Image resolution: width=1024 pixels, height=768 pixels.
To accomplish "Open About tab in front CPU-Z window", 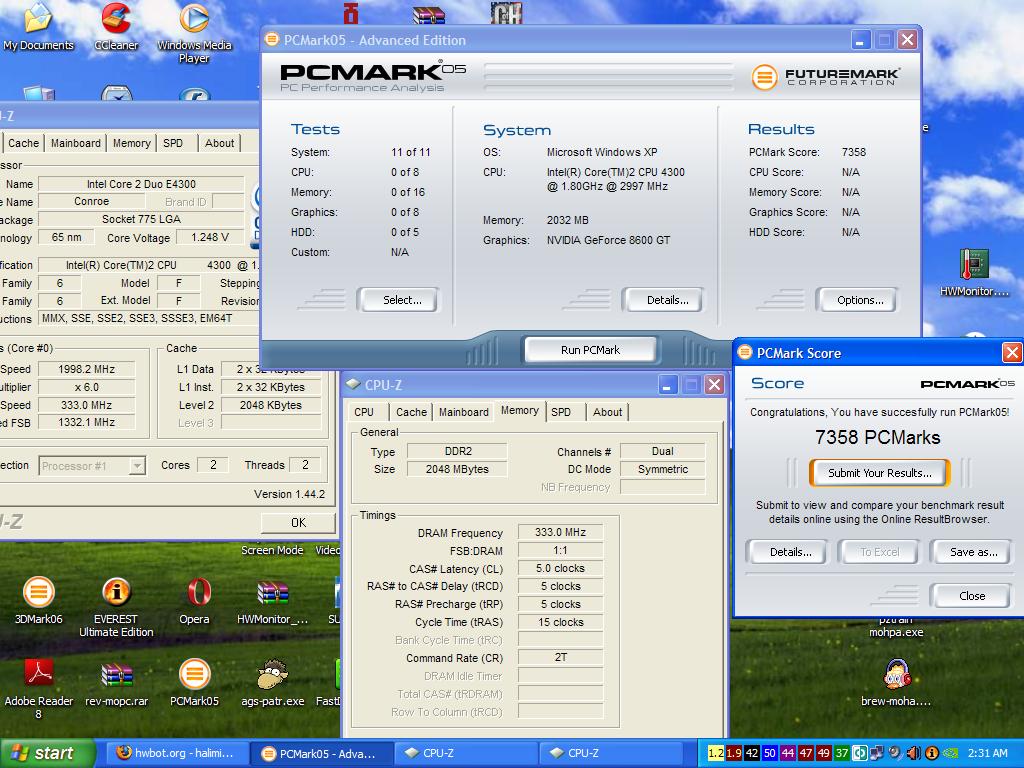I will pyautogui.click(x=607, y=412).
